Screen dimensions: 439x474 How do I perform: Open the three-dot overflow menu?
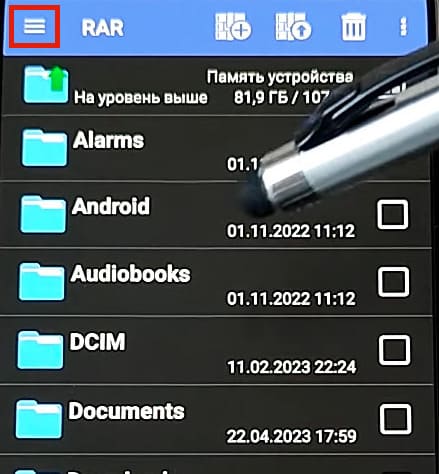[x=404, y=27]
